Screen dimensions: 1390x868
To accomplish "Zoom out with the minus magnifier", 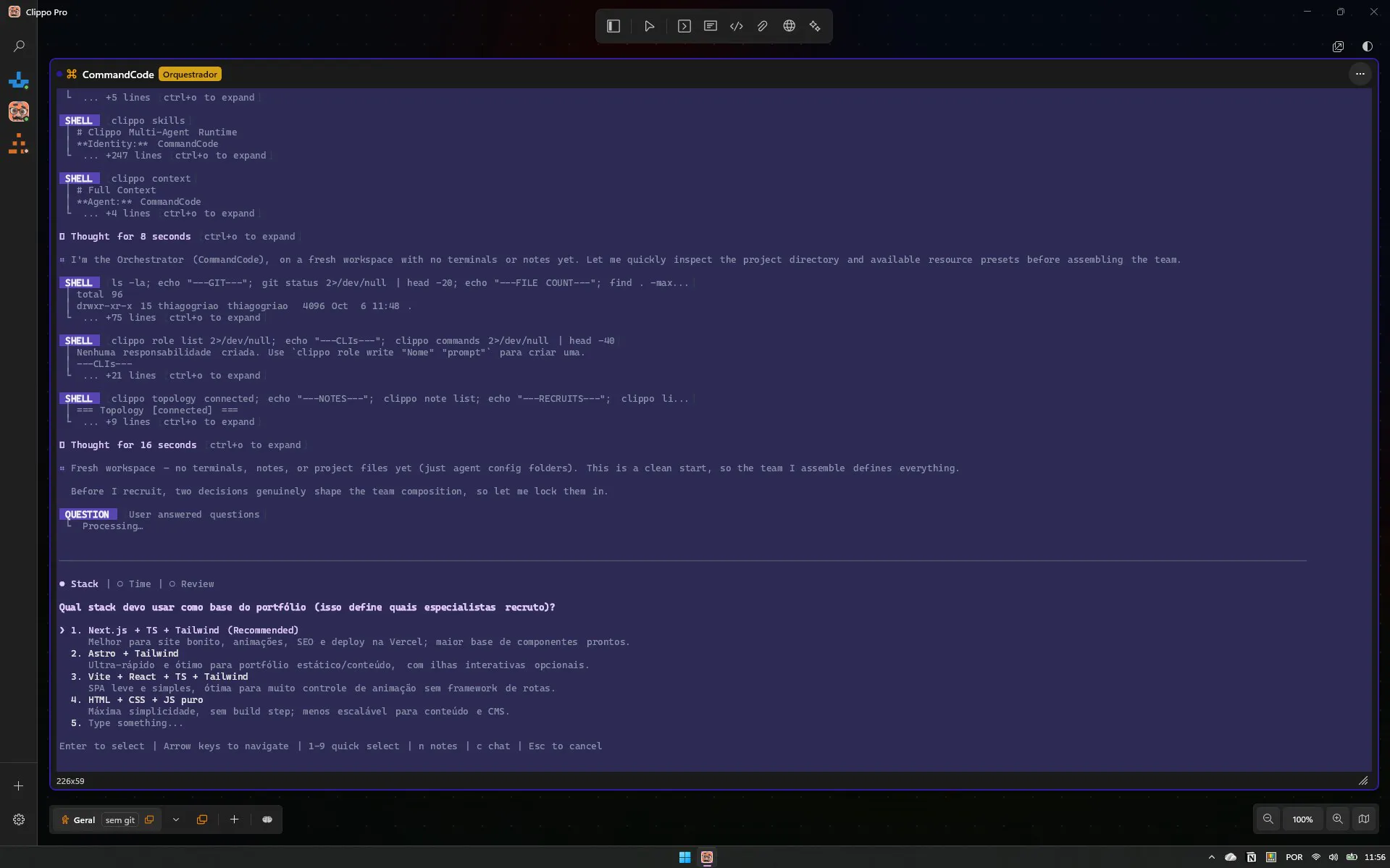I will coord(1268,819).
